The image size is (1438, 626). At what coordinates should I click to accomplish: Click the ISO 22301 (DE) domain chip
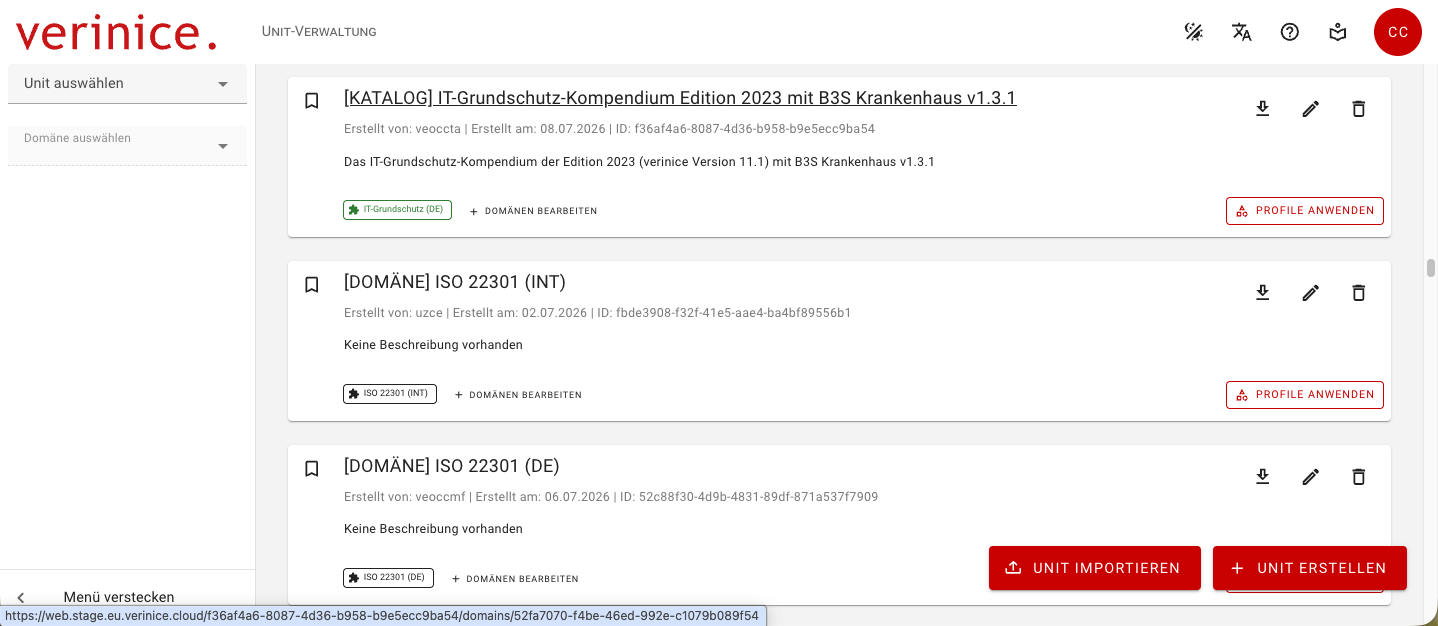(x=388, y=578)
